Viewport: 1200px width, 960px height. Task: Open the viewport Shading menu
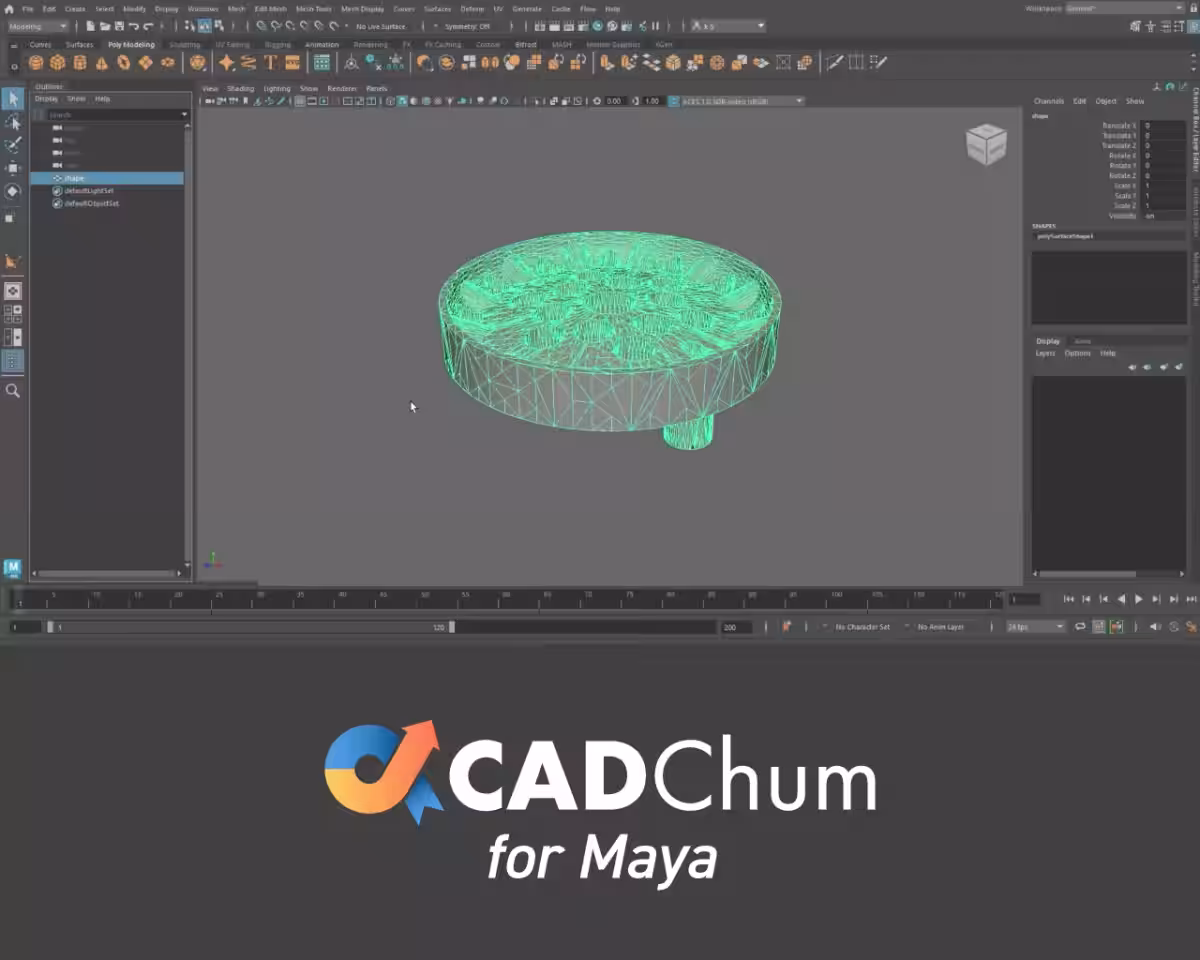pos(241,88)
